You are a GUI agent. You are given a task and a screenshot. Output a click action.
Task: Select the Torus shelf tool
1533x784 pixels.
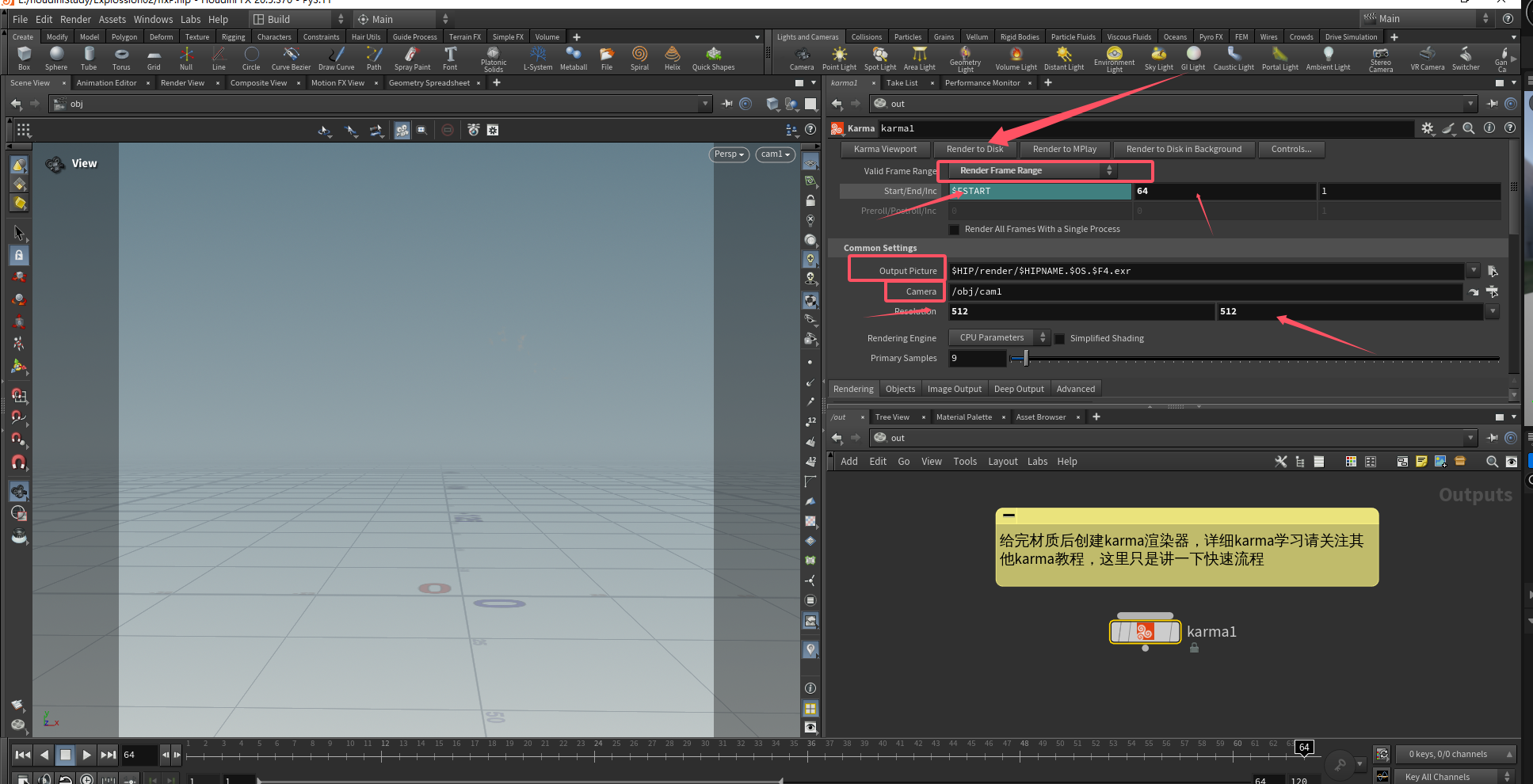121,58
